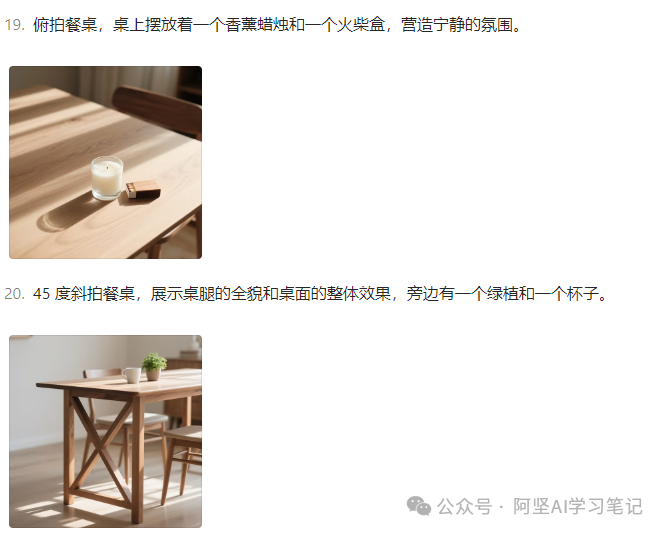Click the chair back in first photo
The height and width of the screenshot is (533, 664).
pyautogui.click(x=157, y=110)
